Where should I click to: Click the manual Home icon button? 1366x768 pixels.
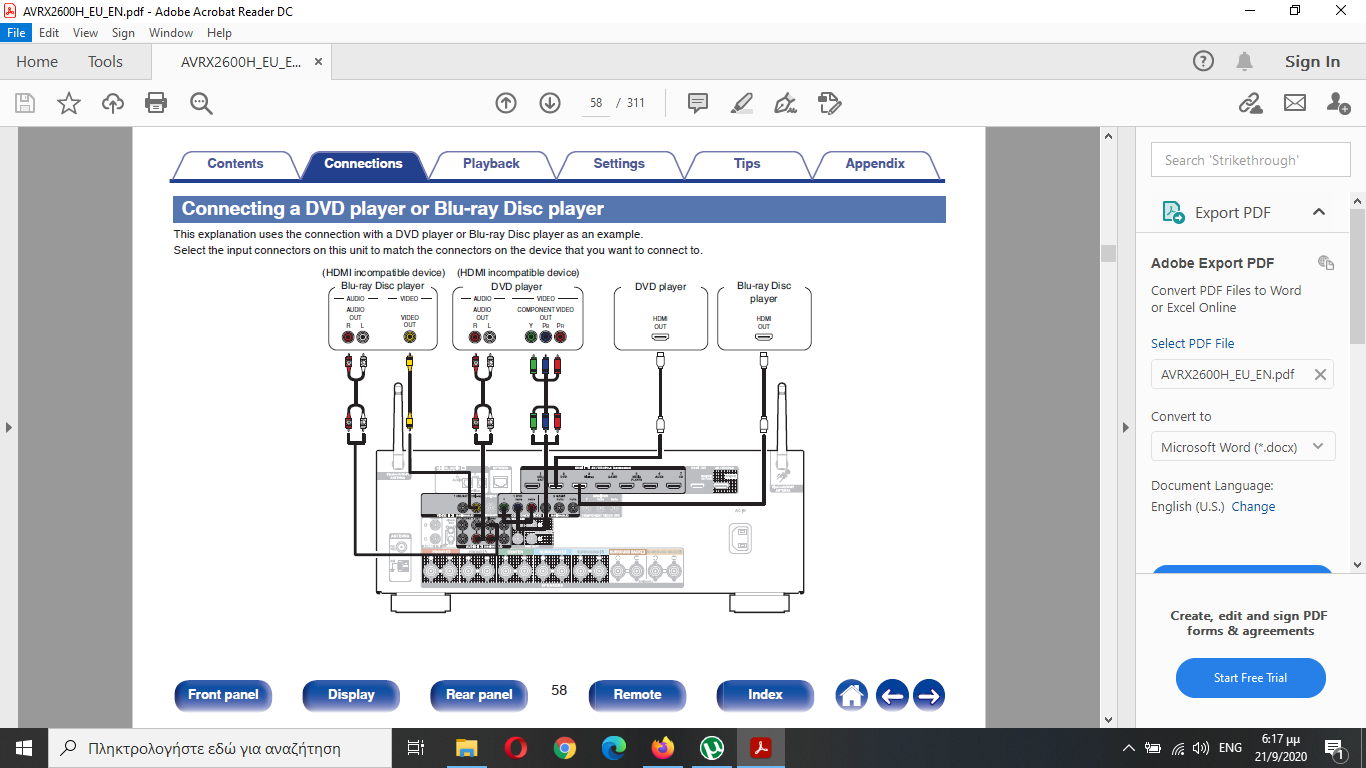click(x=851, y=695)
